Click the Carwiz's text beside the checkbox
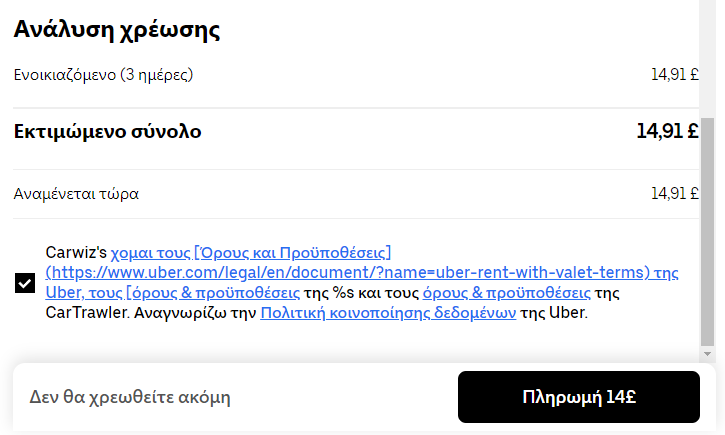 pos(76,252)
